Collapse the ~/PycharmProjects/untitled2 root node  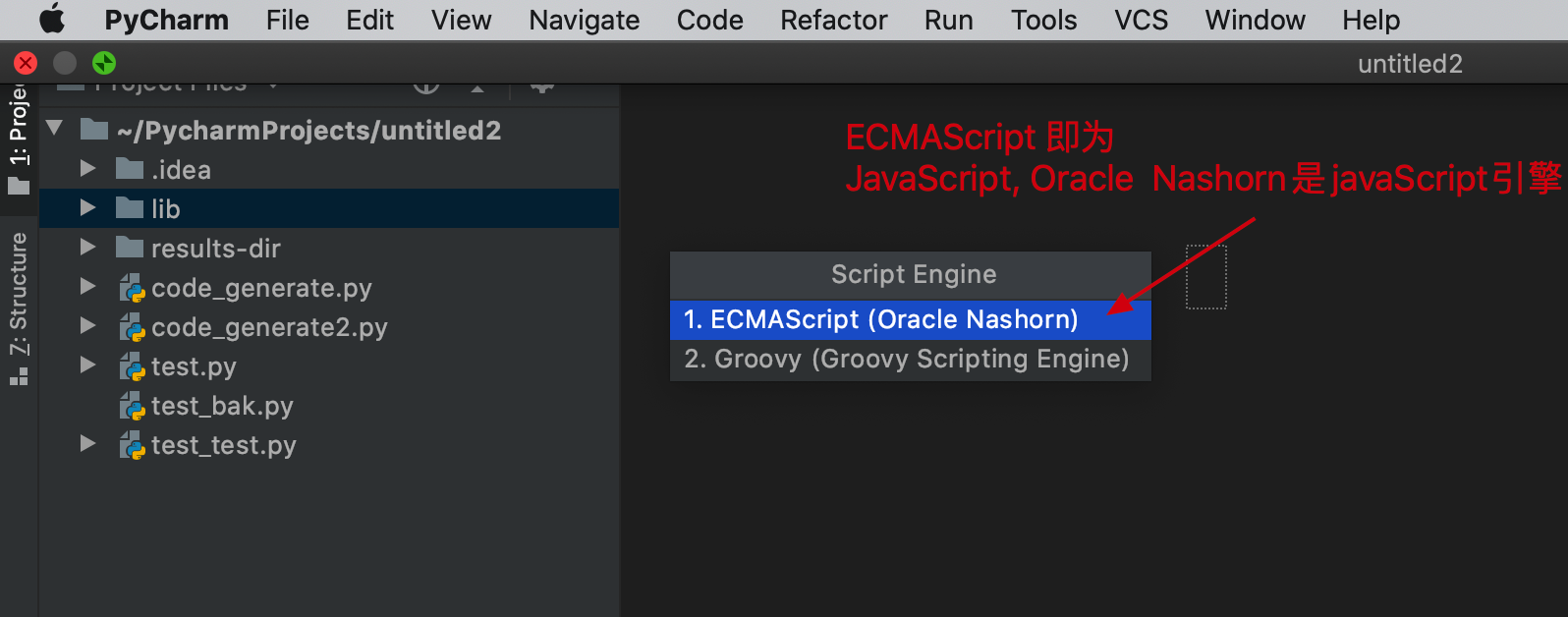click(55, 128)
